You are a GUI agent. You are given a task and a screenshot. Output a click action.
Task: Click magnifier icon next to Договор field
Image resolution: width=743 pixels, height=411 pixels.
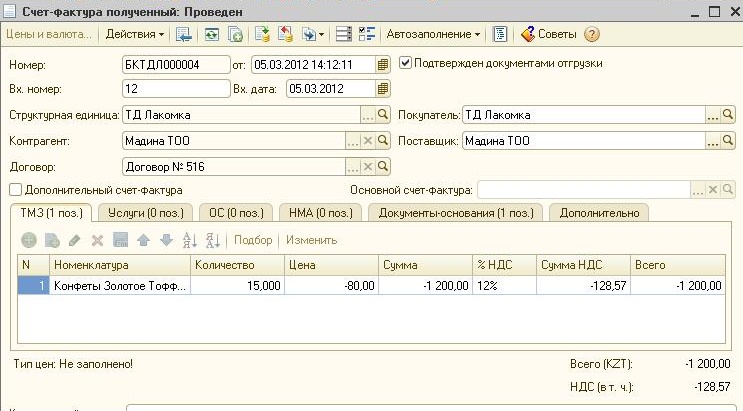[383, 166]
